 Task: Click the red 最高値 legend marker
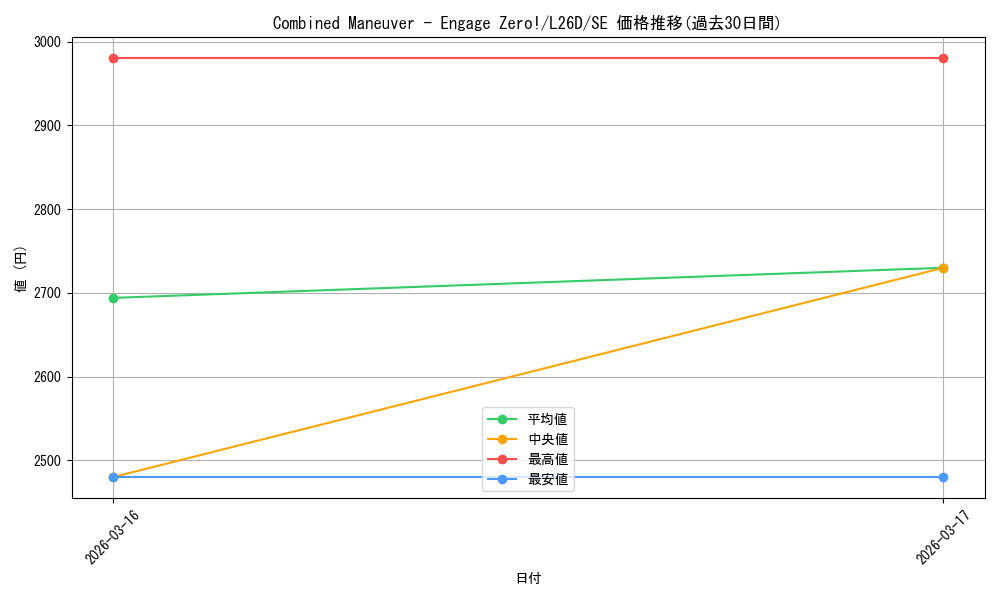click(502, 459)
